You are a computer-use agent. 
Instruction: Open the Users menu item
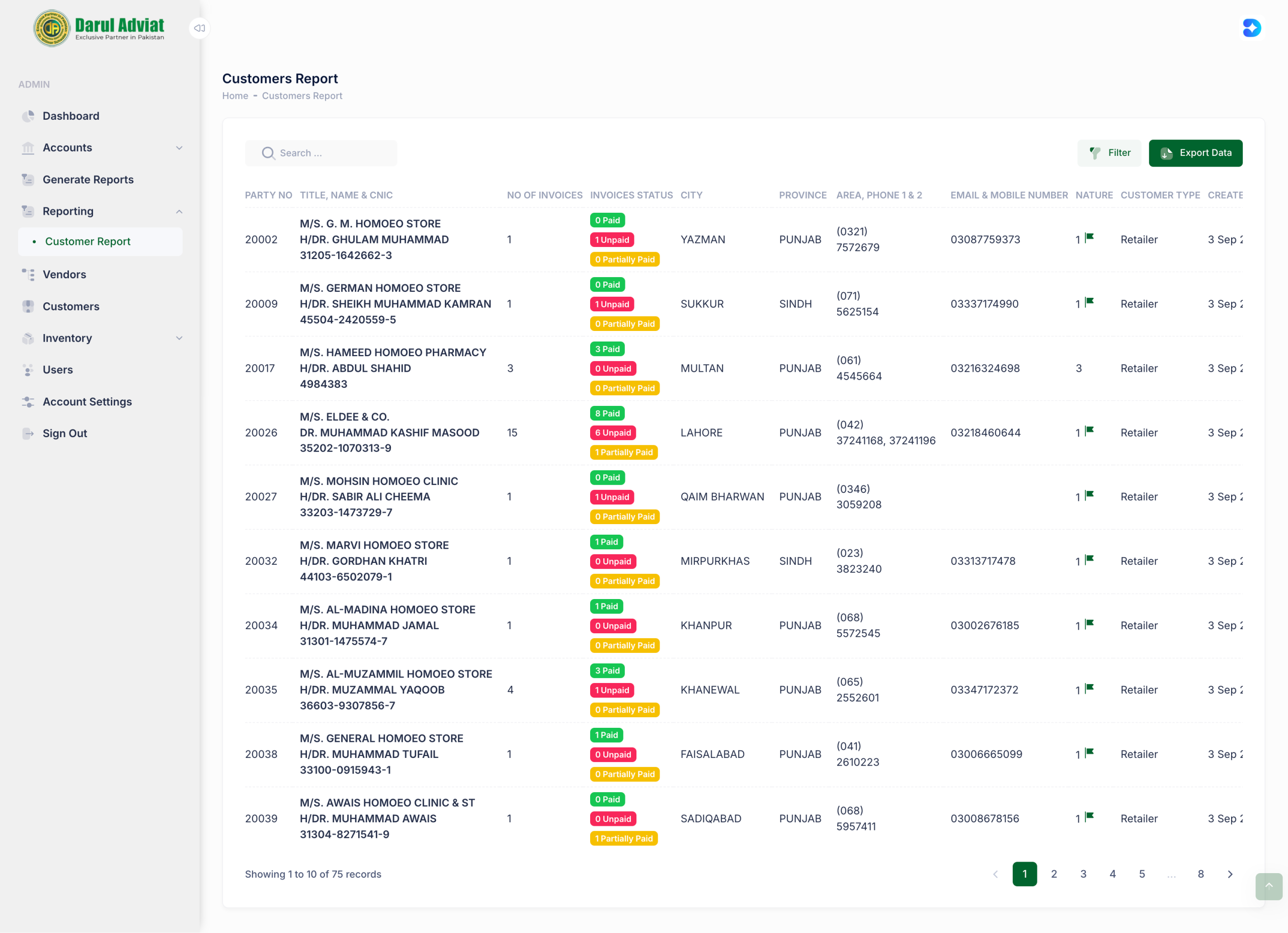(101, 370)
